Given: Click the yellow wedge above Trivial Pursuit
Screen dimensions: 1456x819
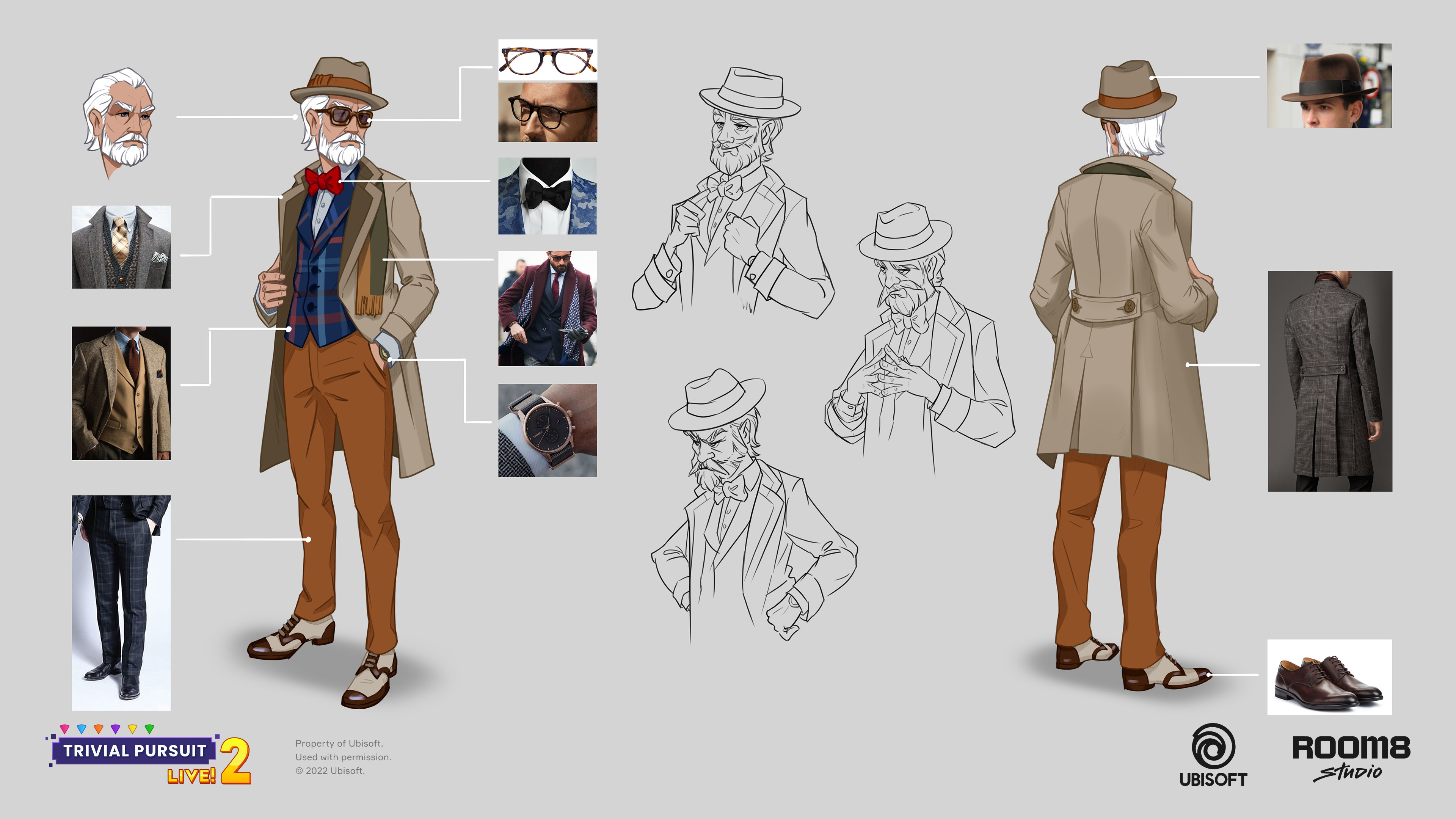Looking at the screenshot, I should click(x=132, y=728).
